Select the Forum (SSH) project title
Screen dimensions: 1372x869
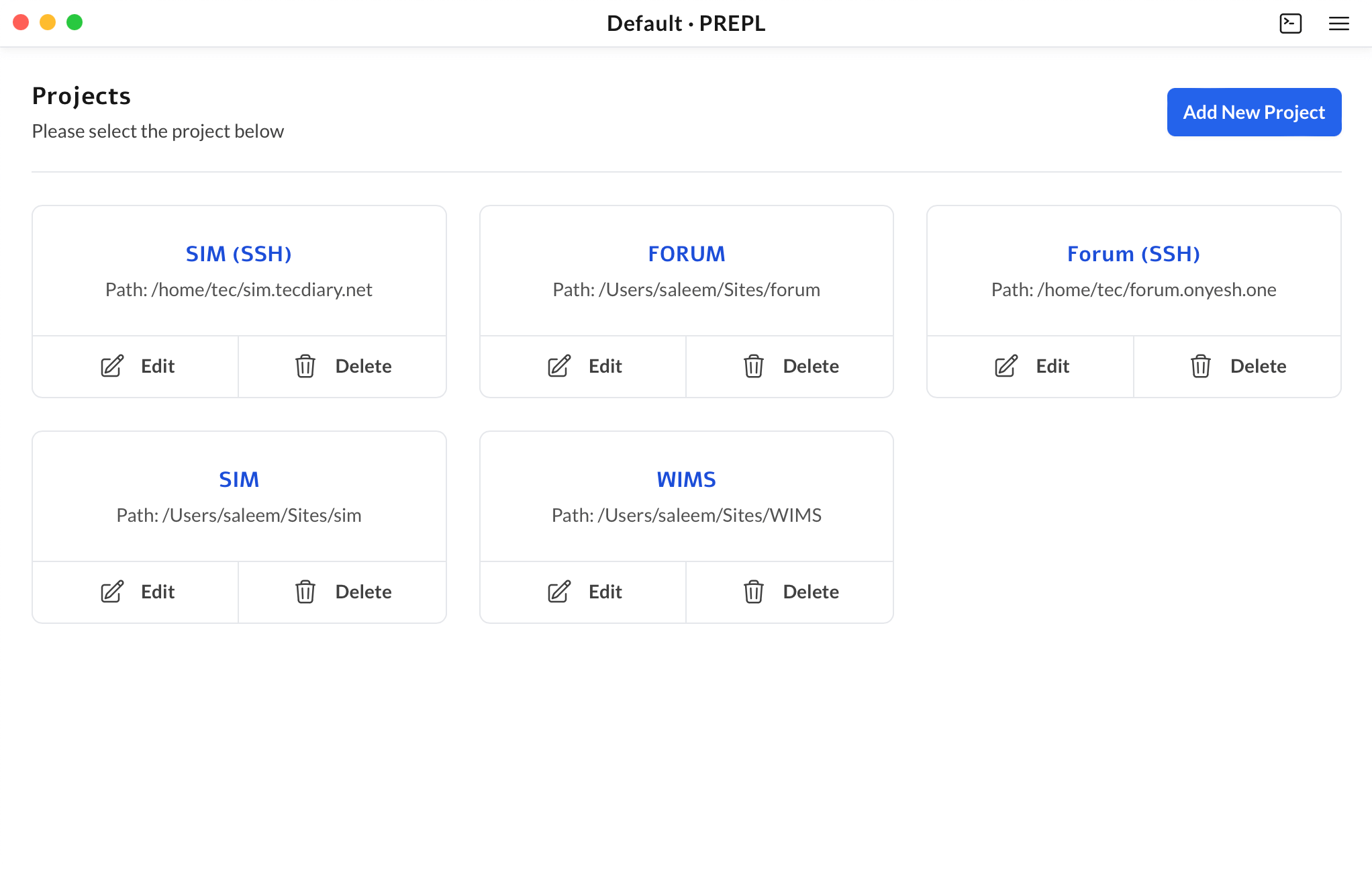click(1133, 254)
